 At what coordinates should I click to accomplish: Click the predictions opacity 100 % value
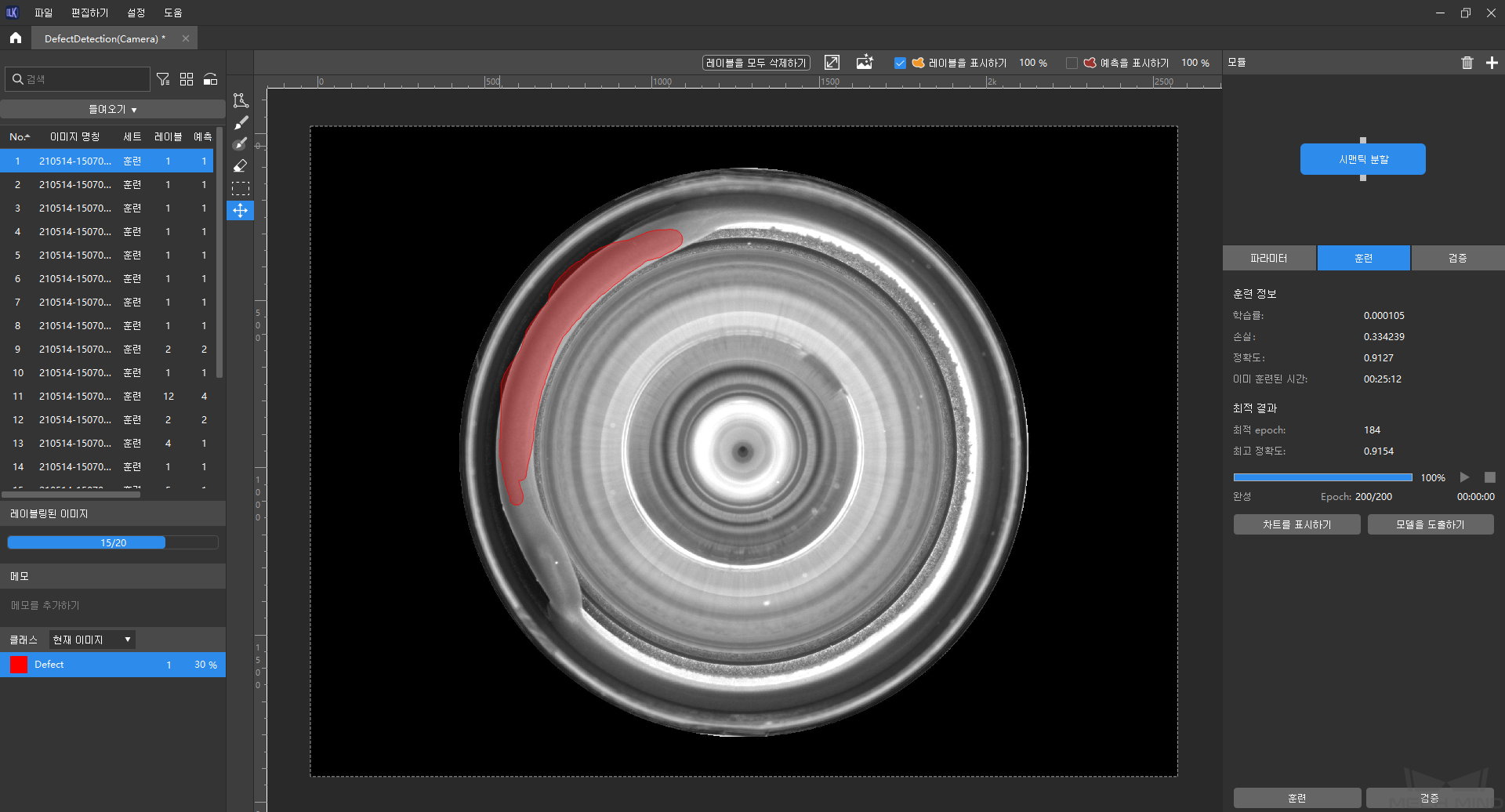(x=1195, y=63)
